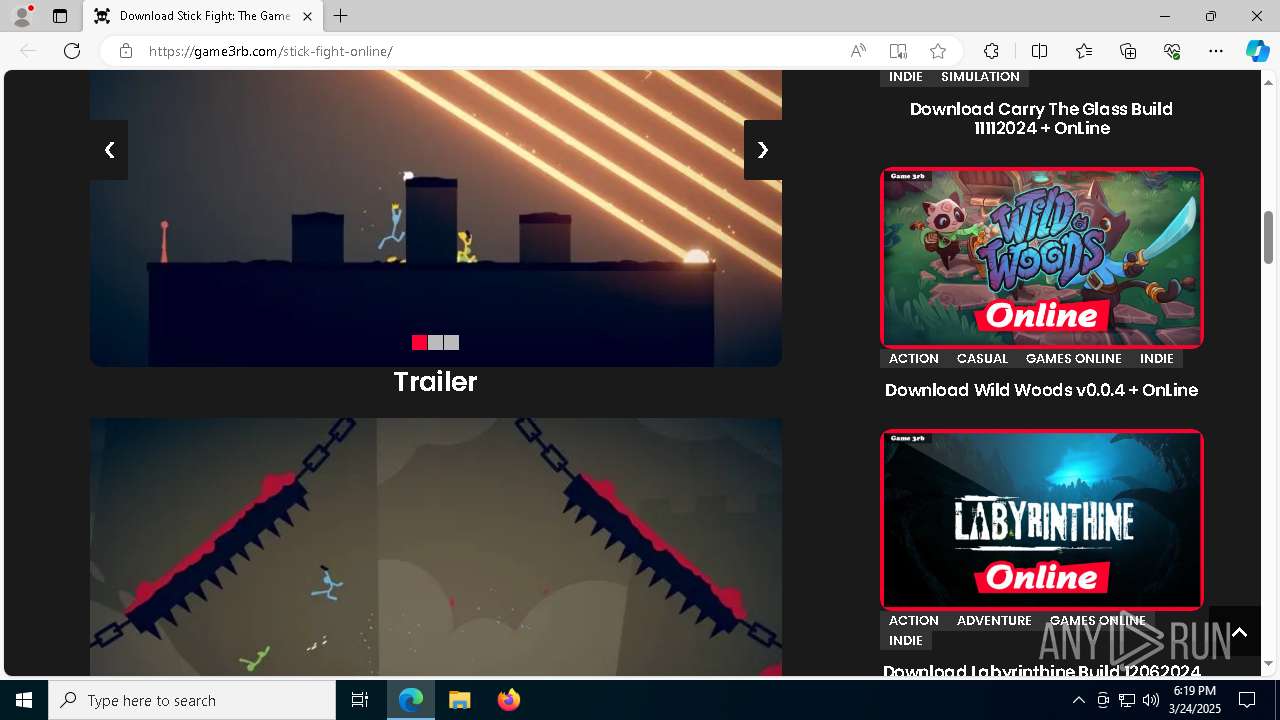
Task: Open the Labyrinthine thumbnail
Action: (1041, 520)
